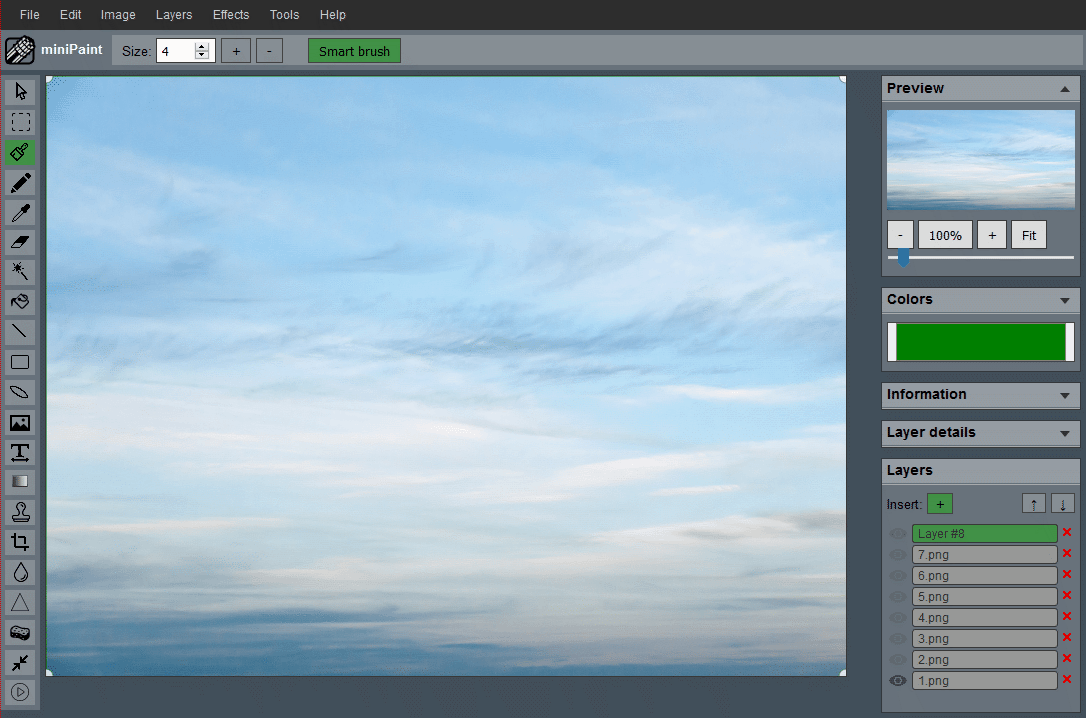Choose the Crop tool
The height and width of the screenshot is (718, 1086).
click(x=20, y=542)
